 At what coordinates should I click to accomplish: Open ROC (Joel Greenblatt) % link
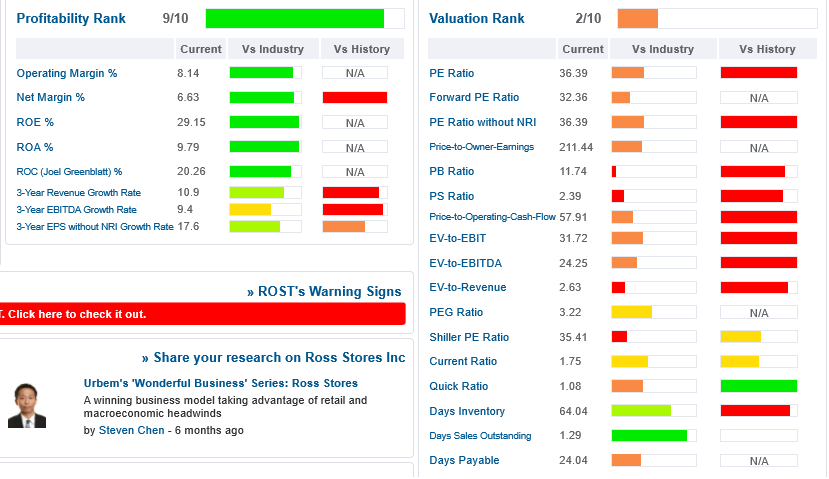pyautogui.click(x=69, y=171)
